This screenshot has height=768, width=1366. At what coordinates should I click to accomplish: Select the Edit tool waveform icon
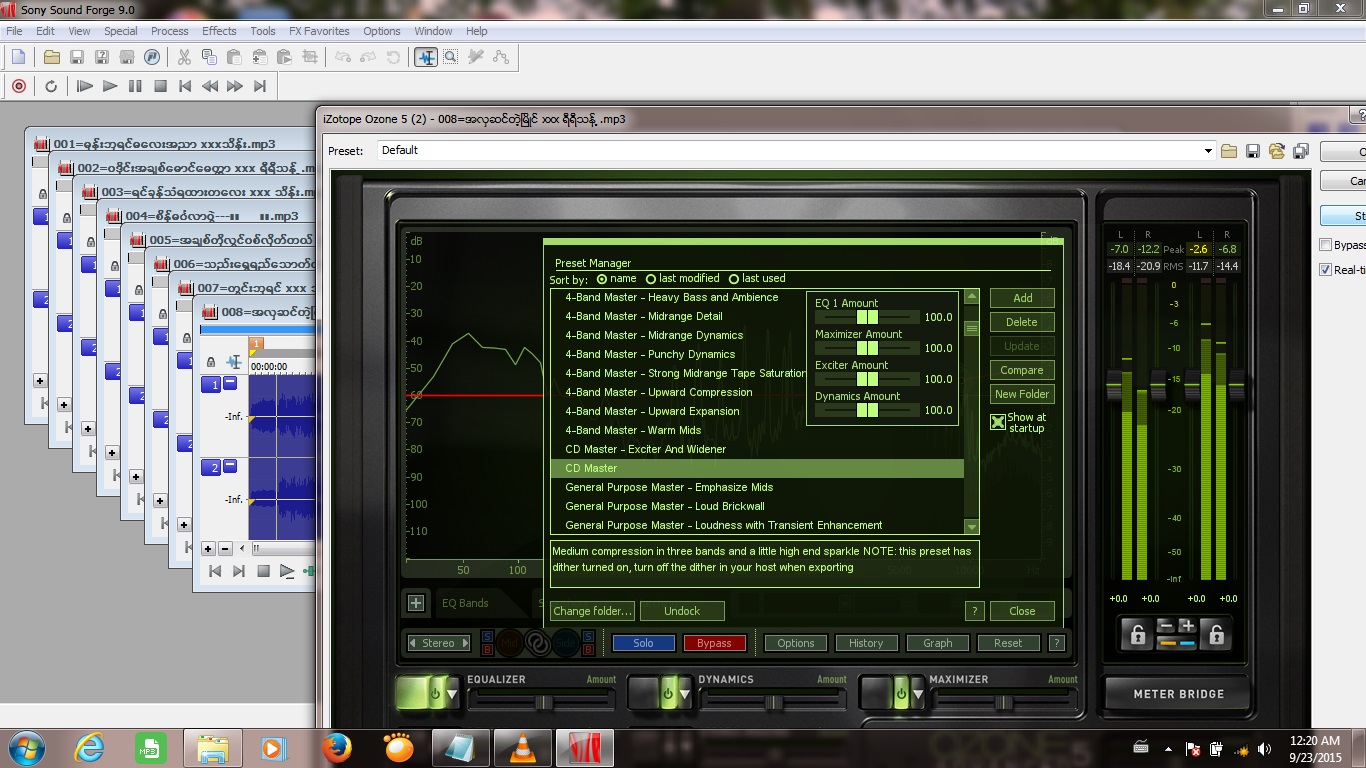pyautogui.click(x=426, y=57)
